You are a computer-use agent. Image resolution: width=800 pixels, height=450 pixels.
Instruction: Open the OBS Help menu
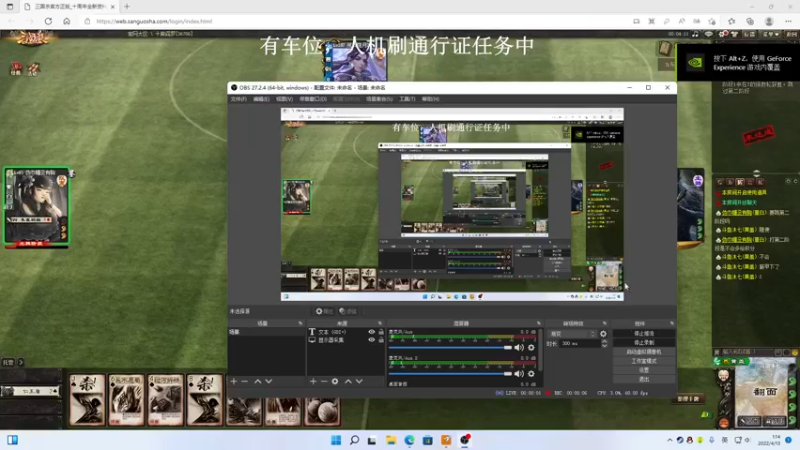point(430,99)
